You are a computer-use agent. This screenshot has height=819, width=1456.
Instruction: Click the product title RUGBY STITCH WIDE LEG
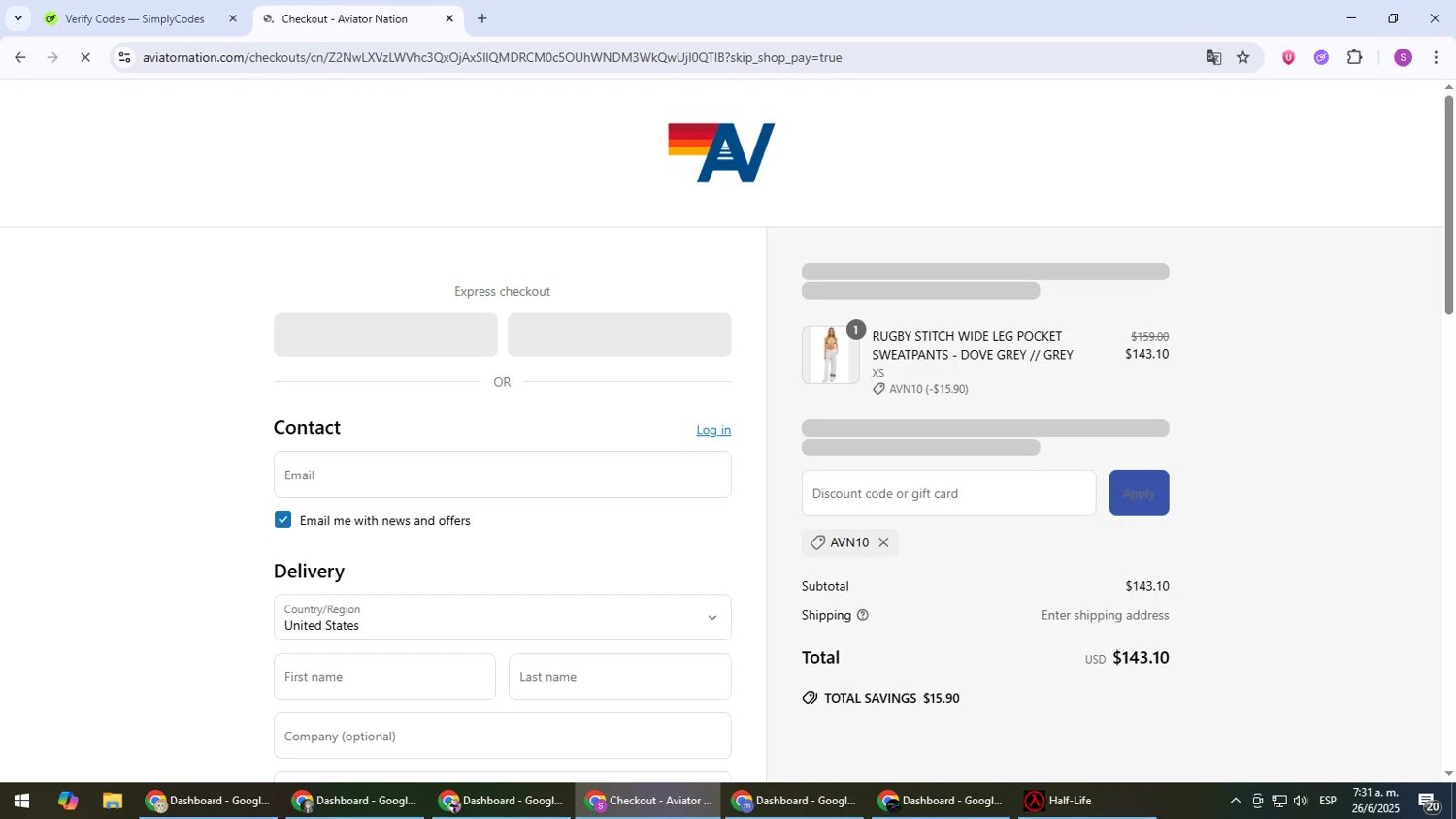pyautogui.click(x=973, y=345)
